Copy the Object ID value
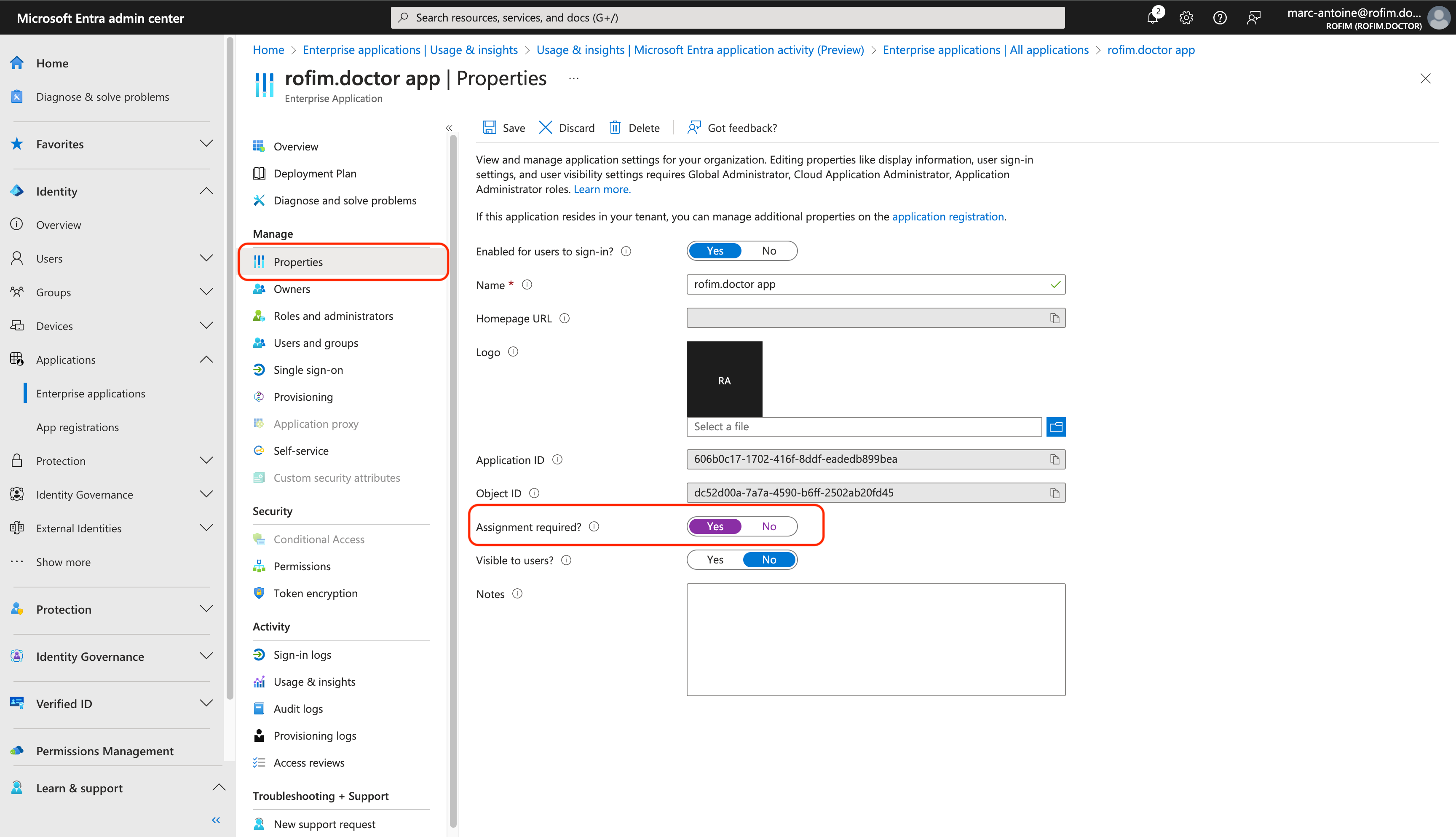Viewport: 1456px width, 837px height. 1055,493
